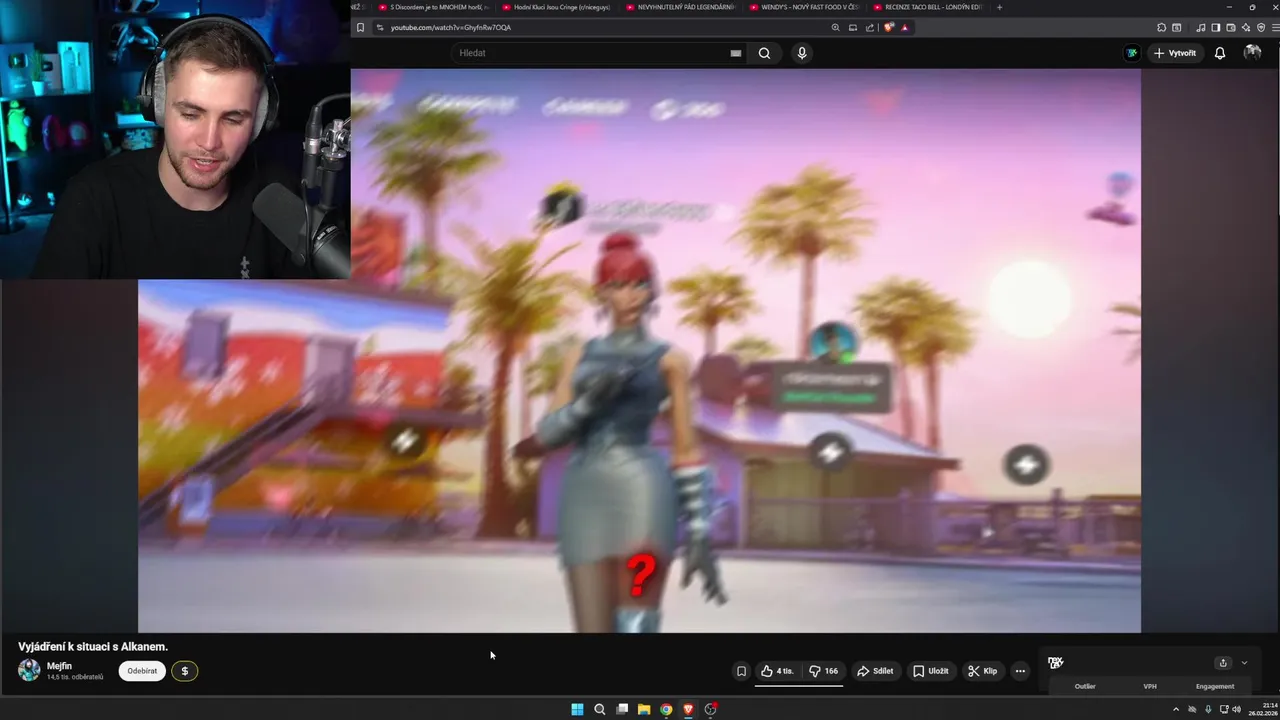
Task: Dislike the video showing 166
Action: click(x=823, y=671)
